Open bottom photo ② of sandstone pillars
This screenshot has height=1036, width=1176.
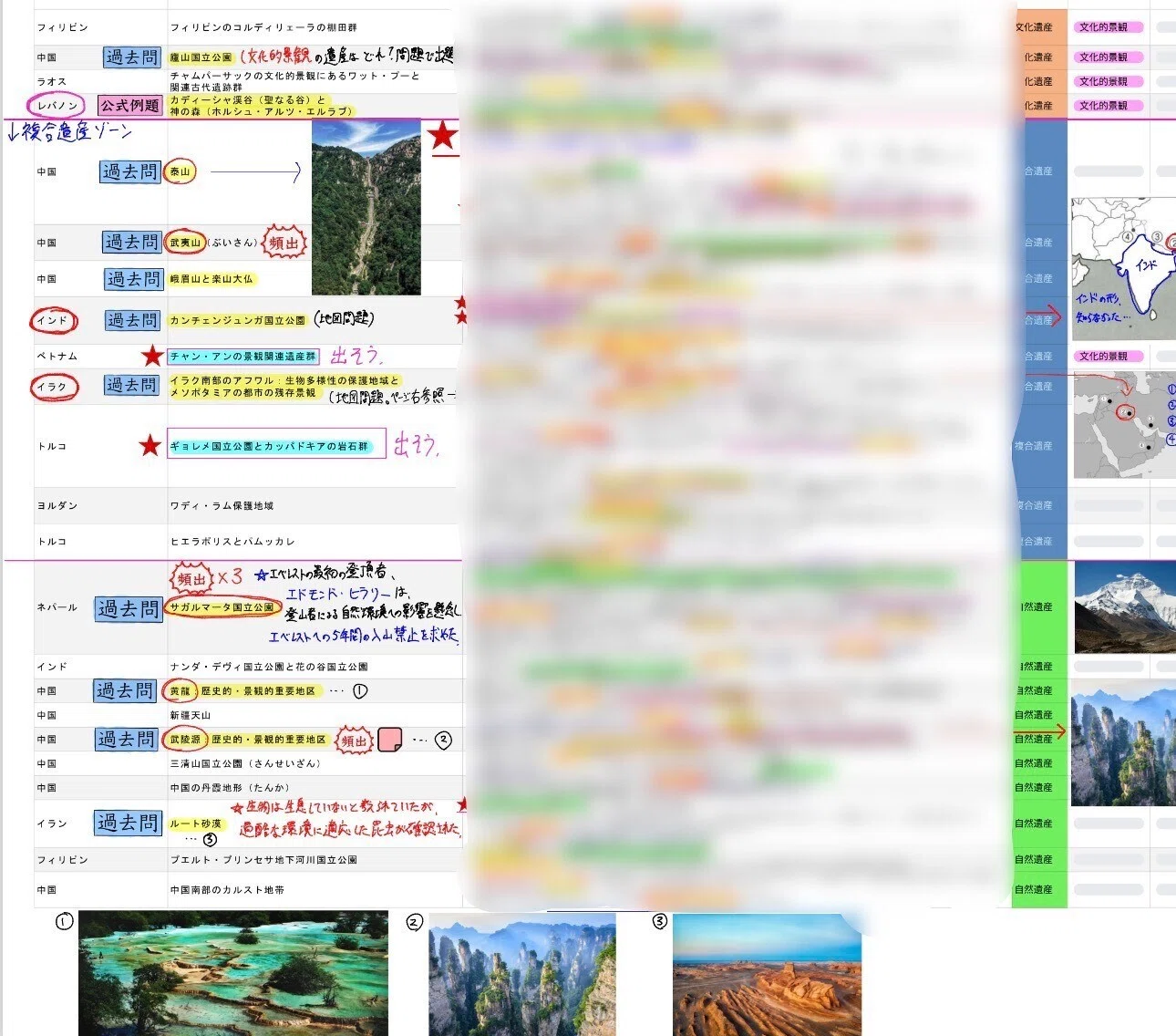click(x=522, y=974)
